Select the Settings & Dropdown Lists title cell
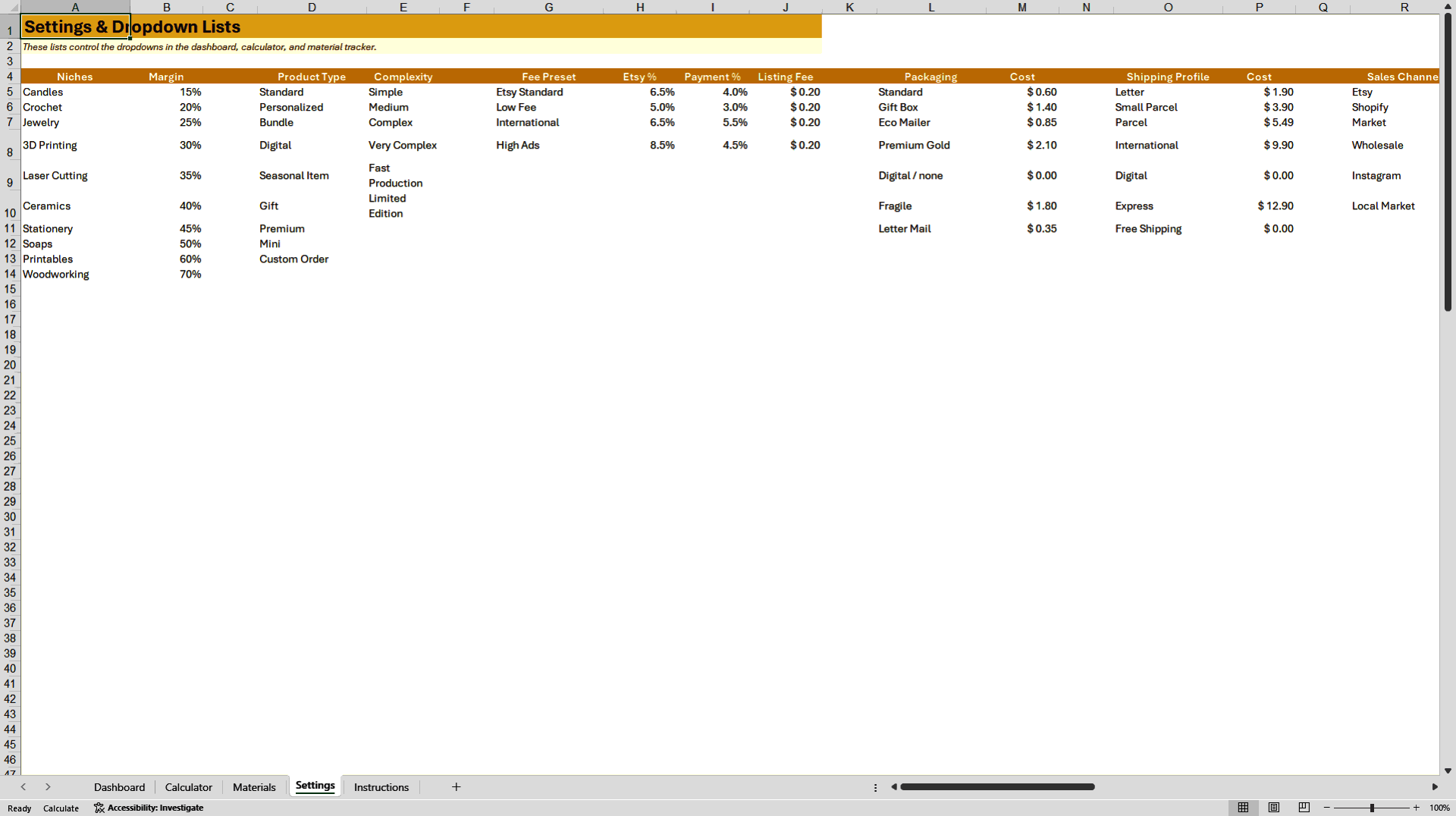Viewport: 1456px width, 816px height. [x=75, y=27]
